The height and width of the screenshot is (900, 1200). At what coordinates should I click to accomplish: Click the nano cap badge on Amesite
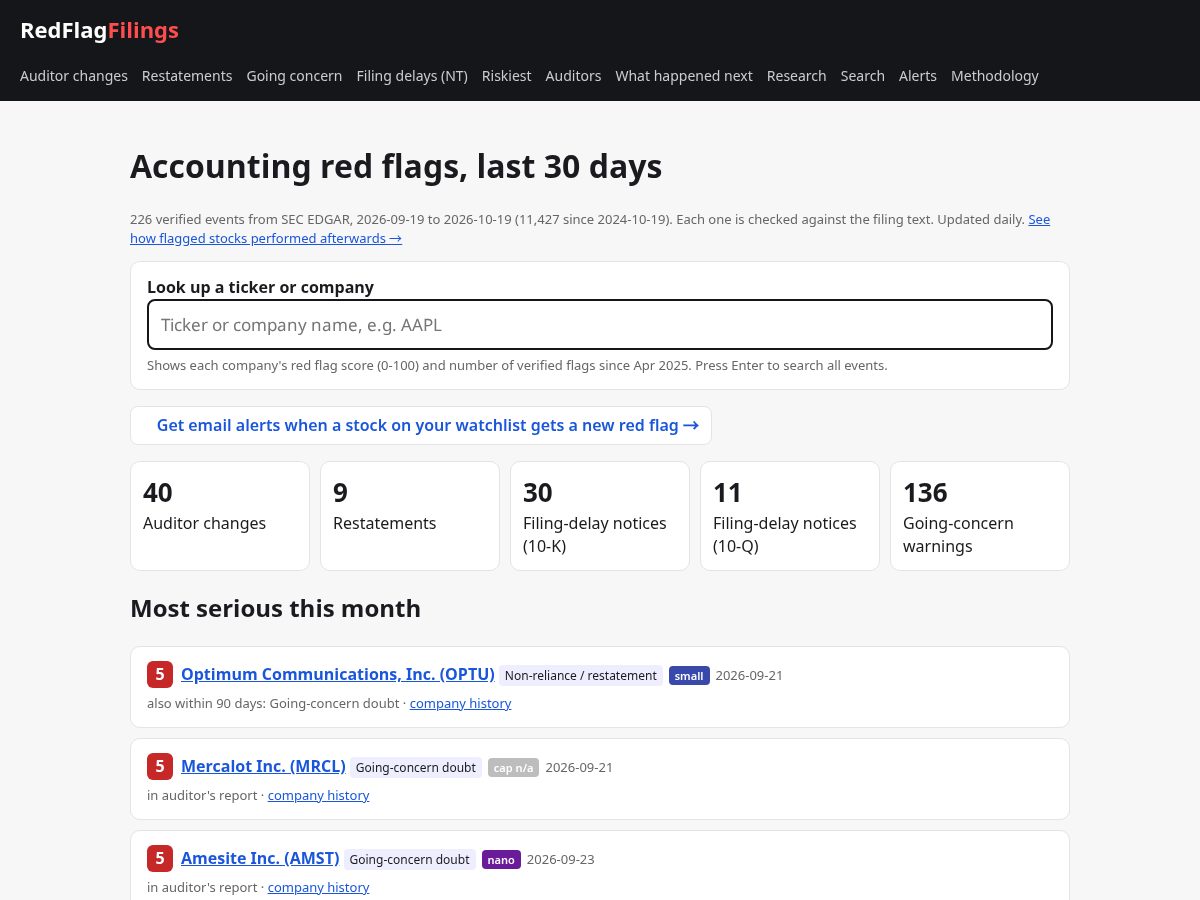tap(501, 860)
